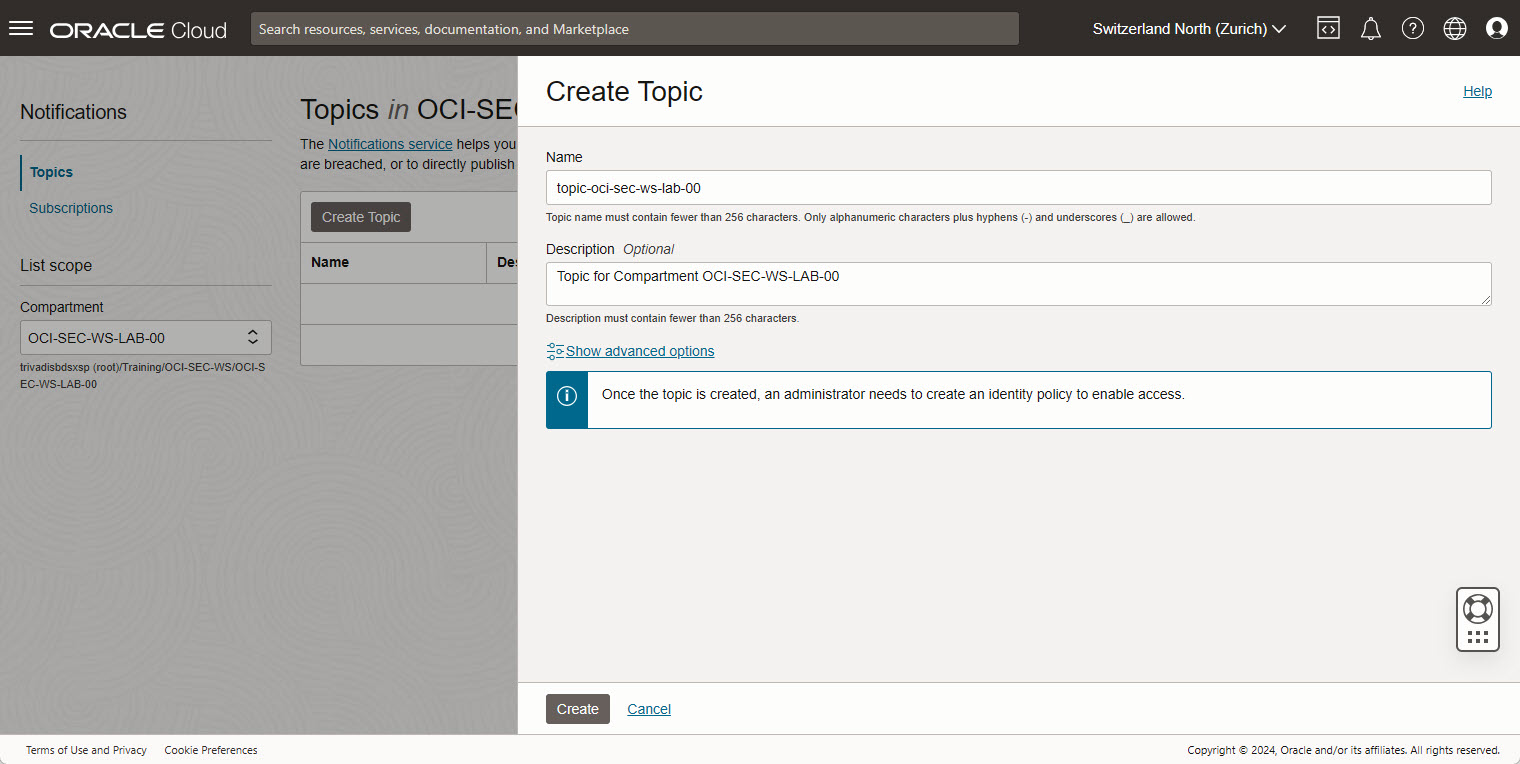Open the support lifebuoy widget
The height and width of the screenshot is (764, 1520).
[1478, 608]
